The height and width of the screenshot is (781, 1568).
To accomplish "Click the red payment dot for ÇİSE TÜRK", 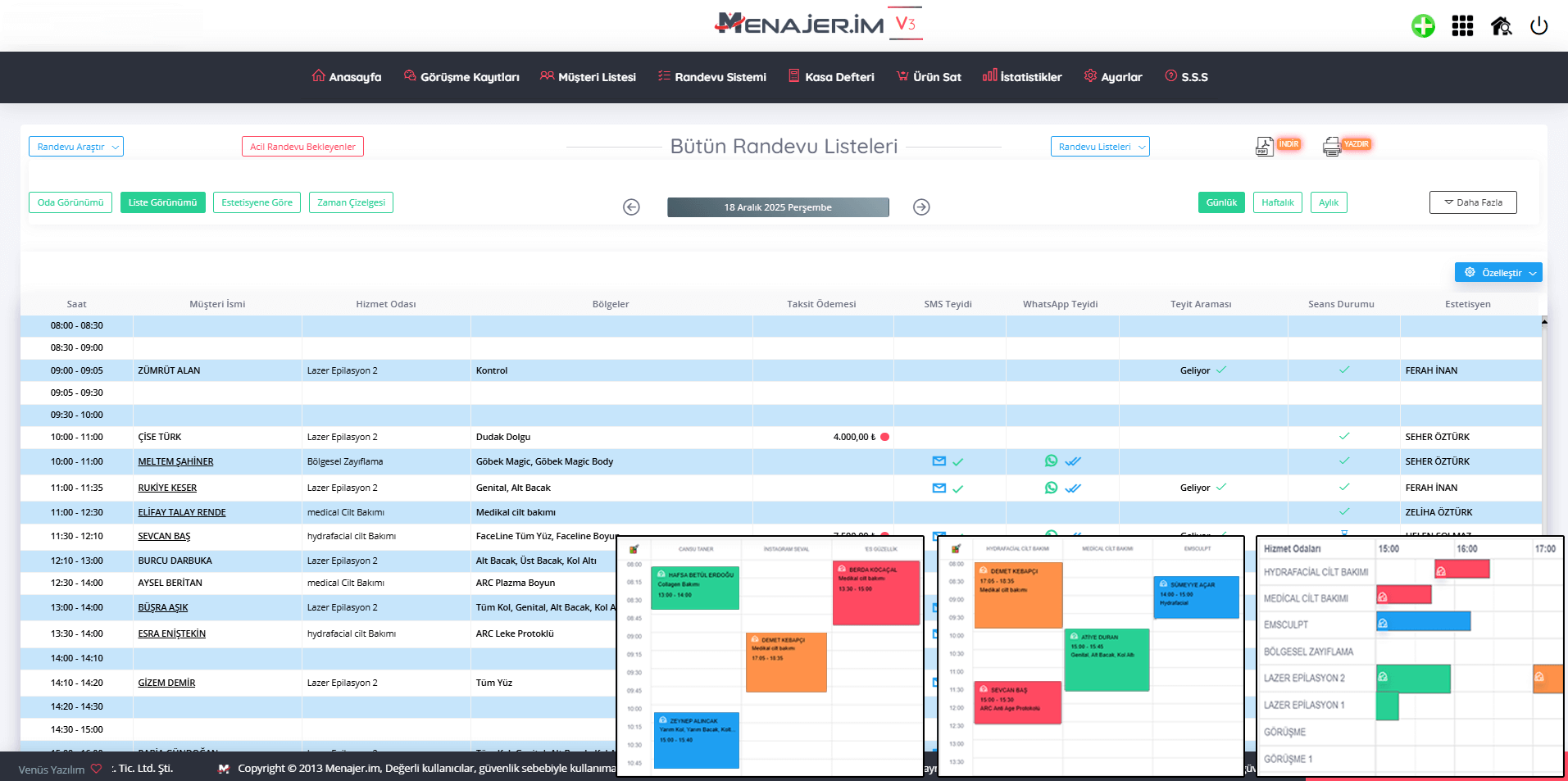I will point(885,437).
